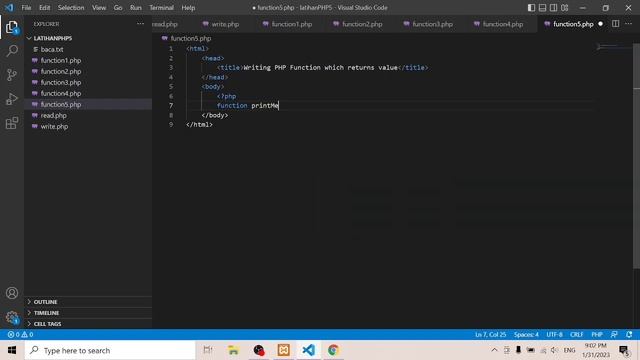Open the Help menu

coord(188,8)
